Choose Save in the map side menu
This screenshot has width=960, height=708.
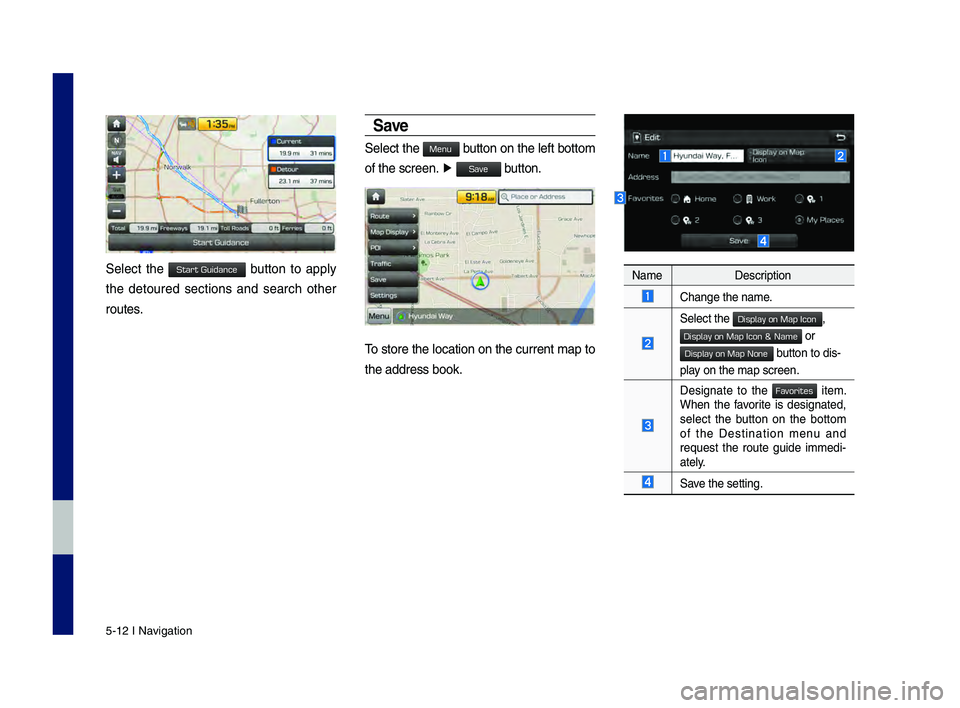[x=392, y=280]
